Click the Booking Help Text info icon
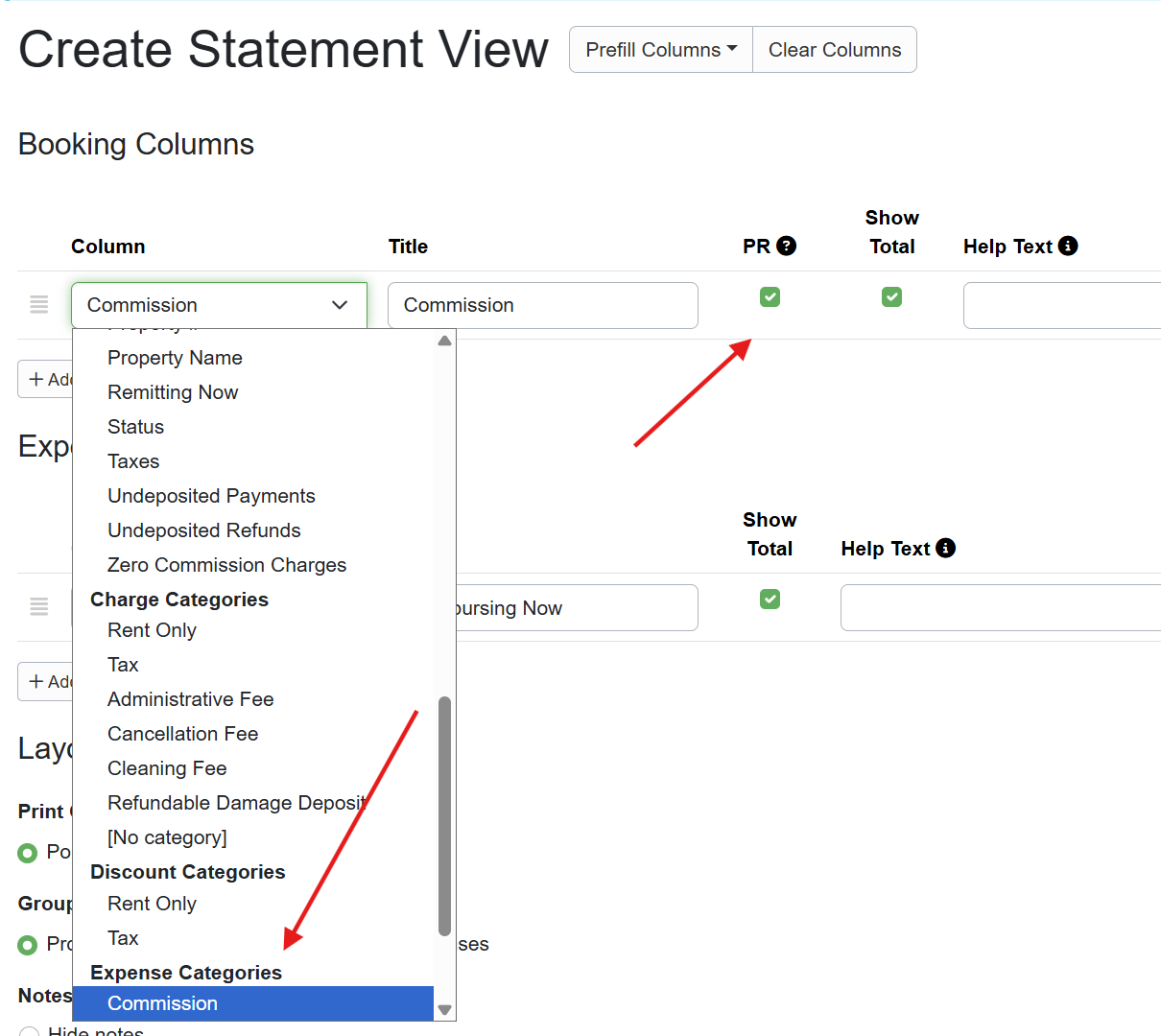 (1068, 246)
